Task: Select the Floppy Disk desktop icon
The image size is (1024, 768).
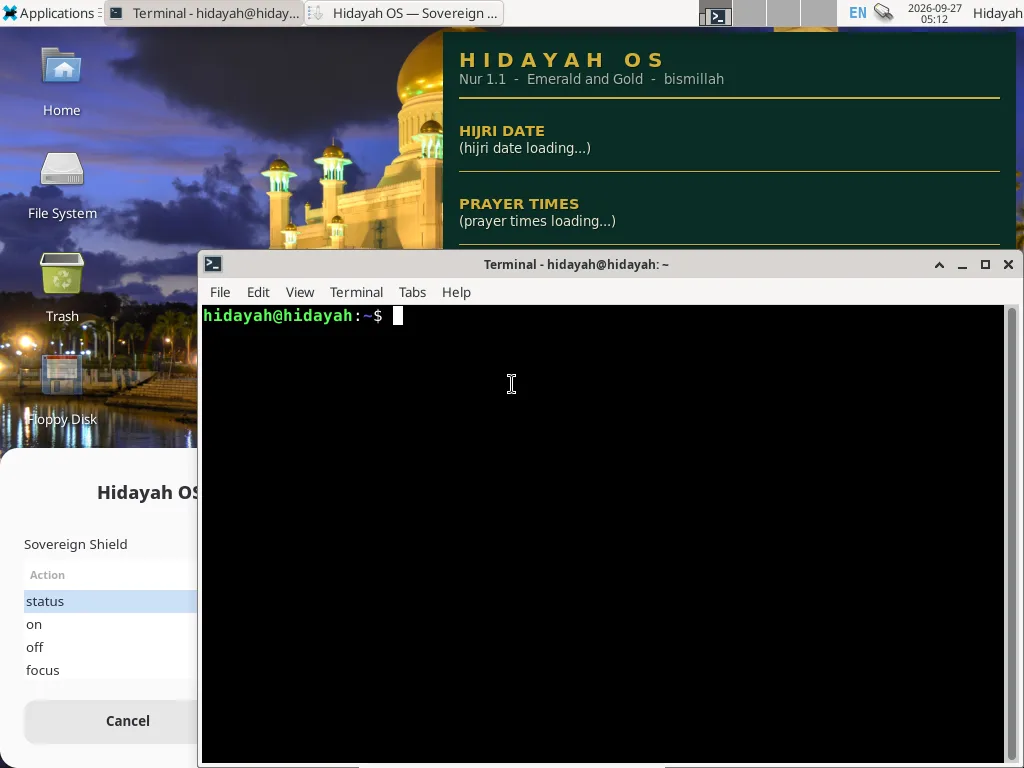Action: tap(62, 391)
